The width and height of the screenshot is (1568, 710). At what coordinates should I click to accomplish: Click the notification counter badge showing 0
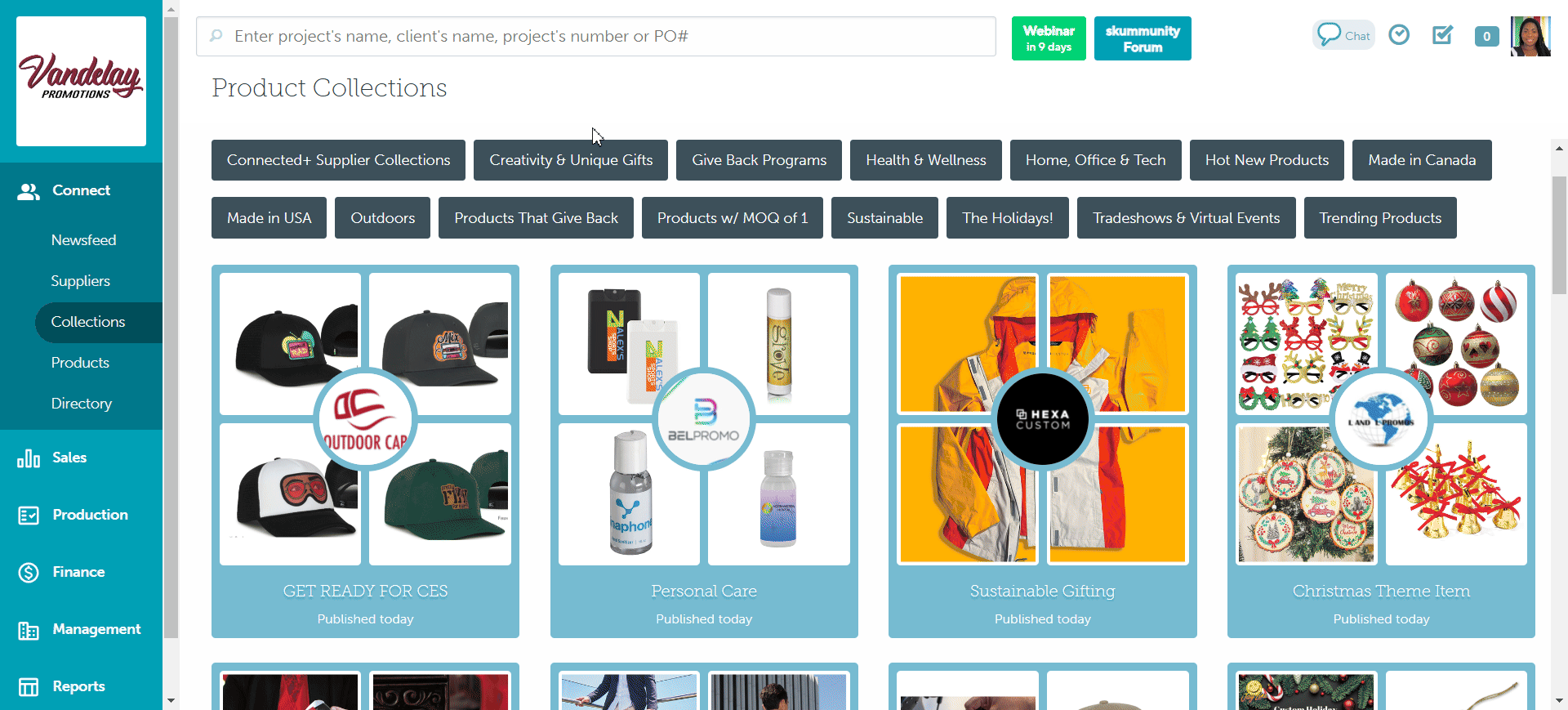(x=1486, y=36)
